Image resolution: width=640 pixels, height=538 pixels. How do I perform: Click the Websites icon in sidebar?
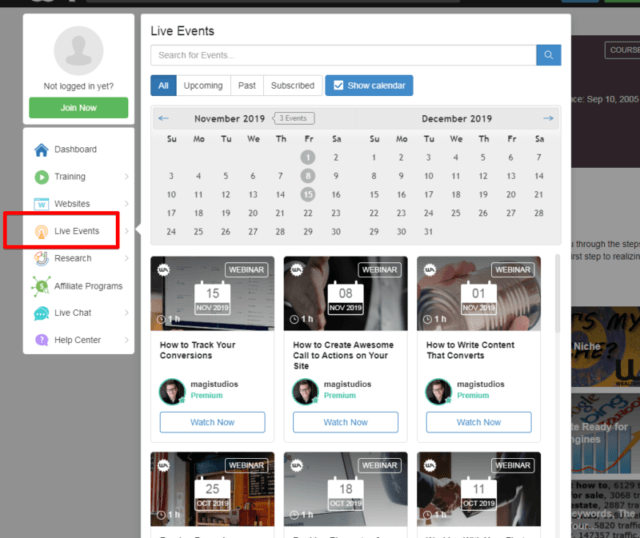click(41, 204)
